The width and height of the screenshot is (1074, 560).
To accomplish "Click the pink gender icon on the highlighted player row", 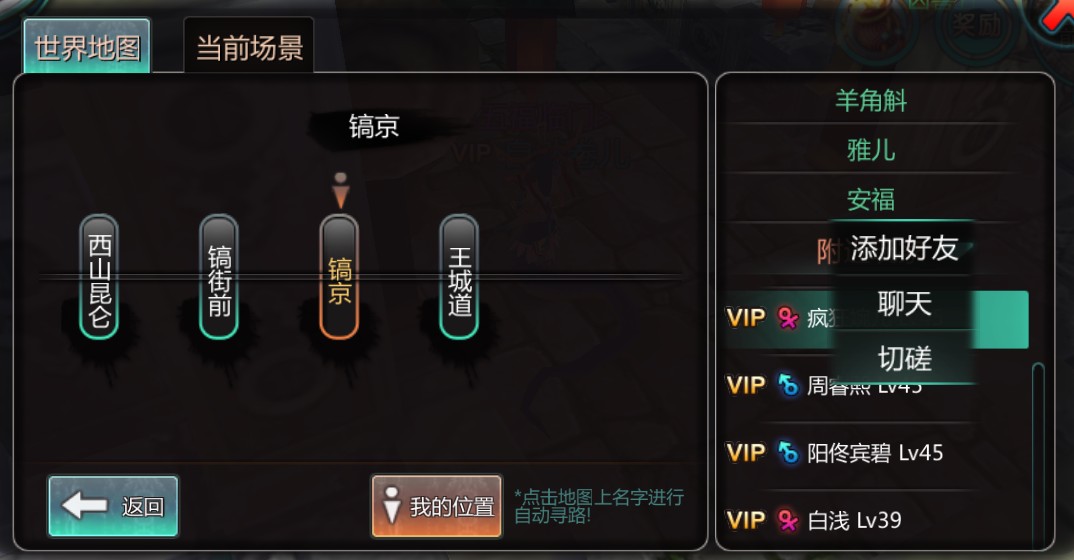I will pos(788,318).
